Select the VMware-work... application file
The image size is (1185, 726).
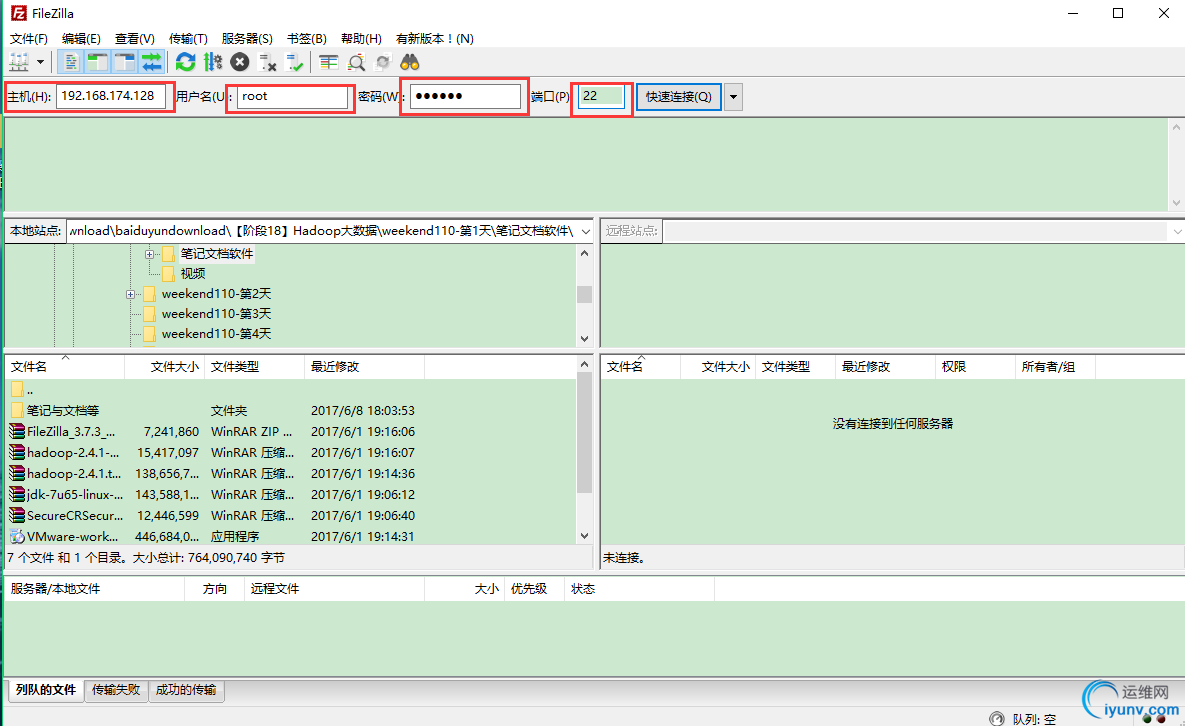291,537
